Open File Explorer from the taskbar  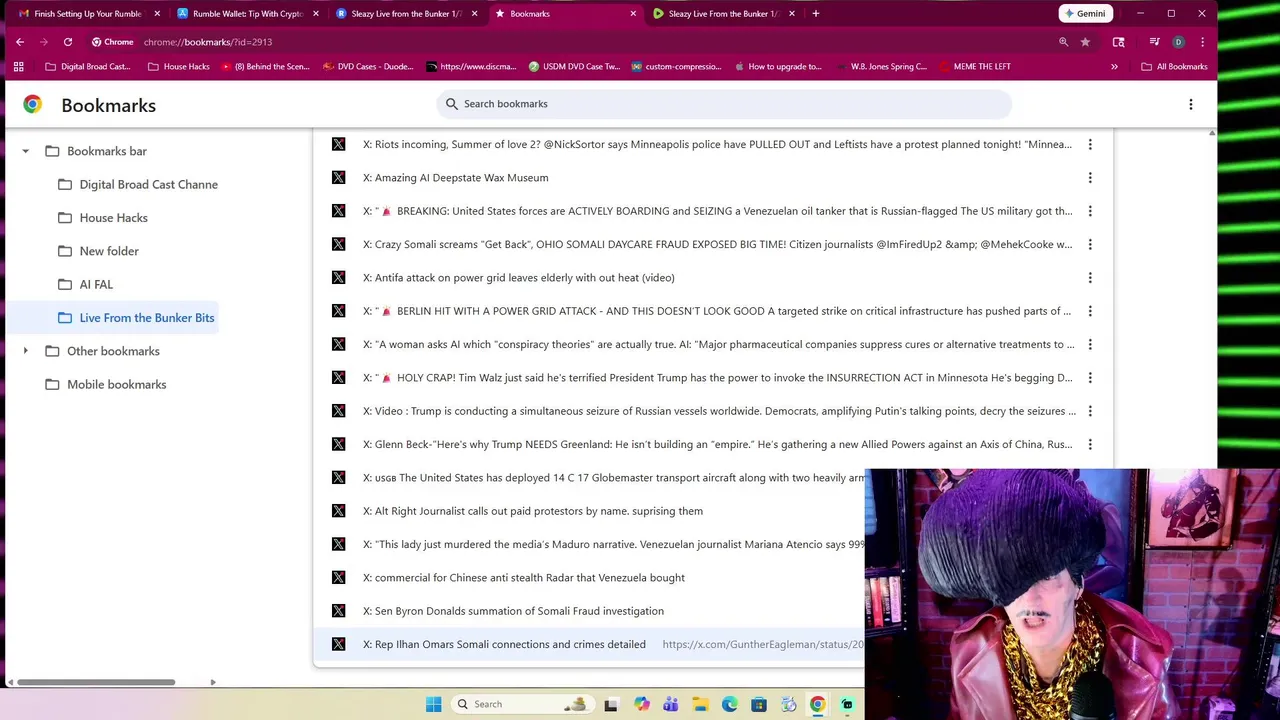(x=700, y=704)
